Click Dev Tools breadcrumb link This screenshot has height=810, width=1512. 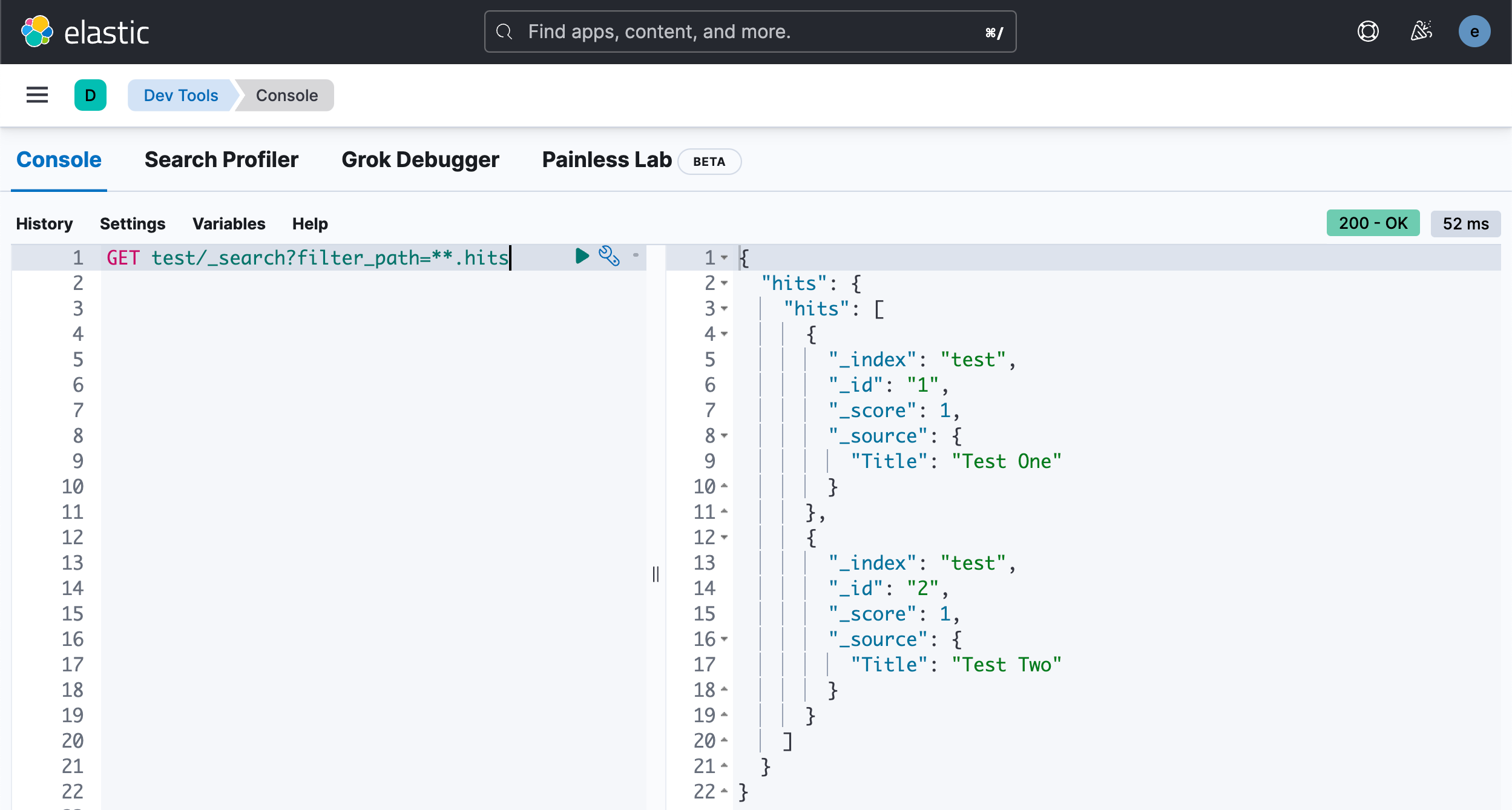[180, 96]
